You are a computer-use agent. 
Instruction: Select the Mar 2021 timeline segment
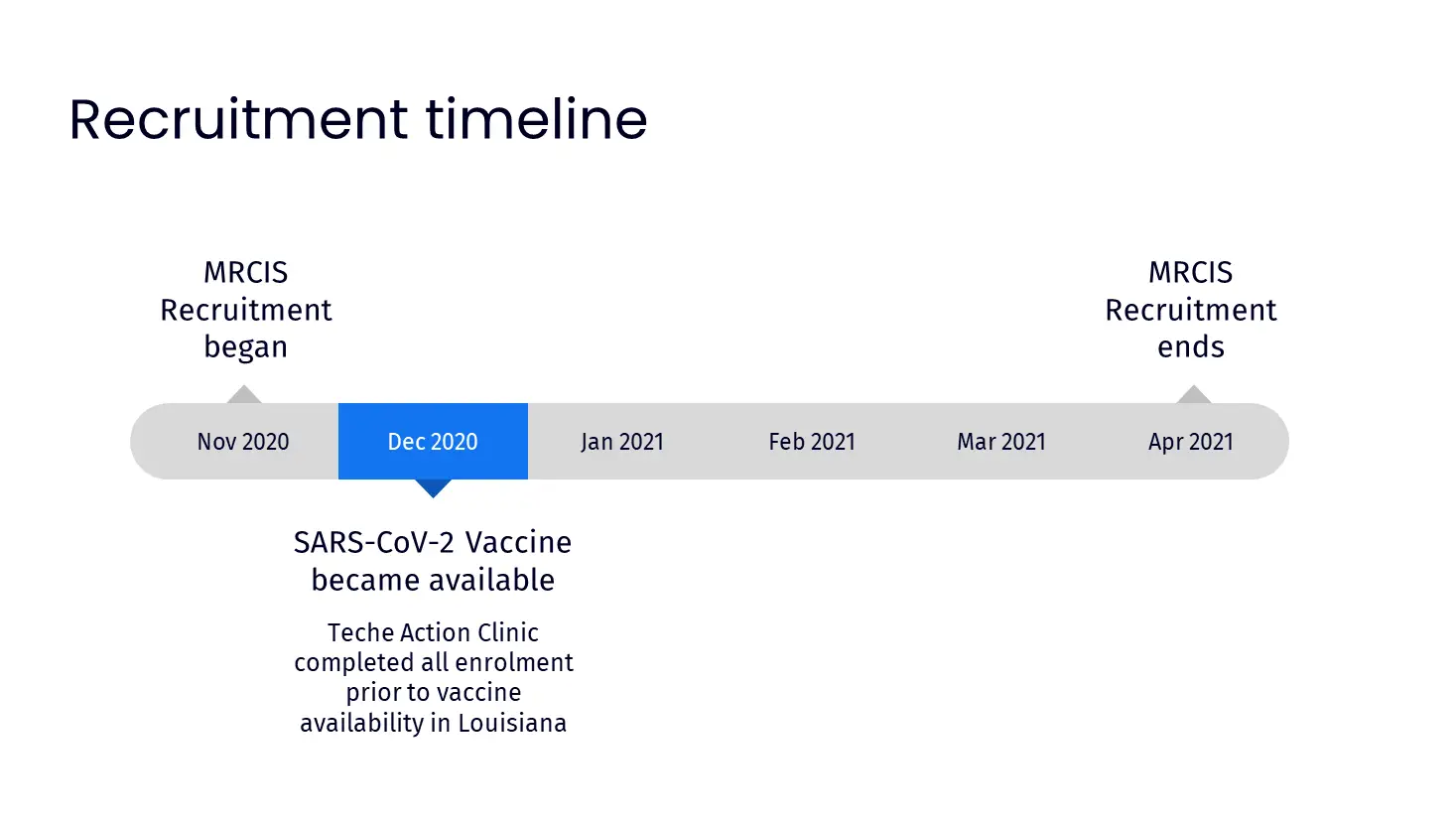pyautogui.click(x=1001, y=442)
